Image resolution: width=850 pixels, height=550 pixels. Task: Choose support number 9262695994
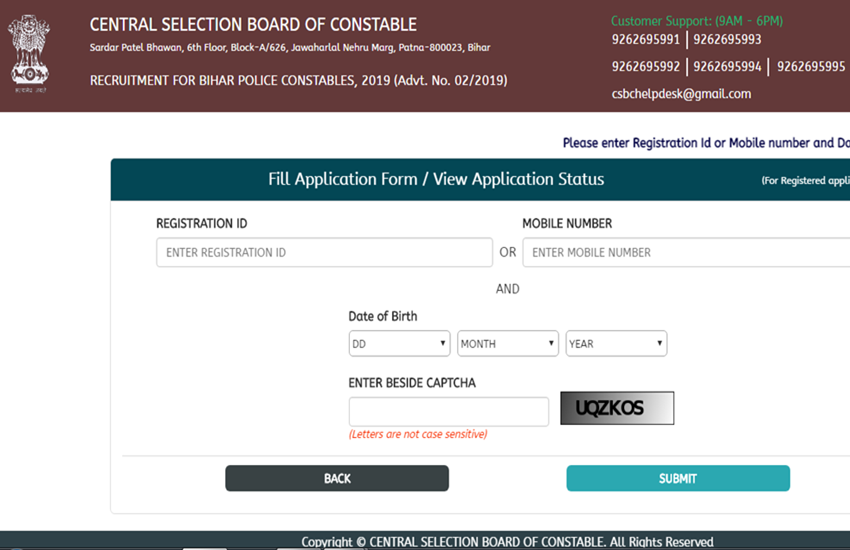[x=727, y=67]
